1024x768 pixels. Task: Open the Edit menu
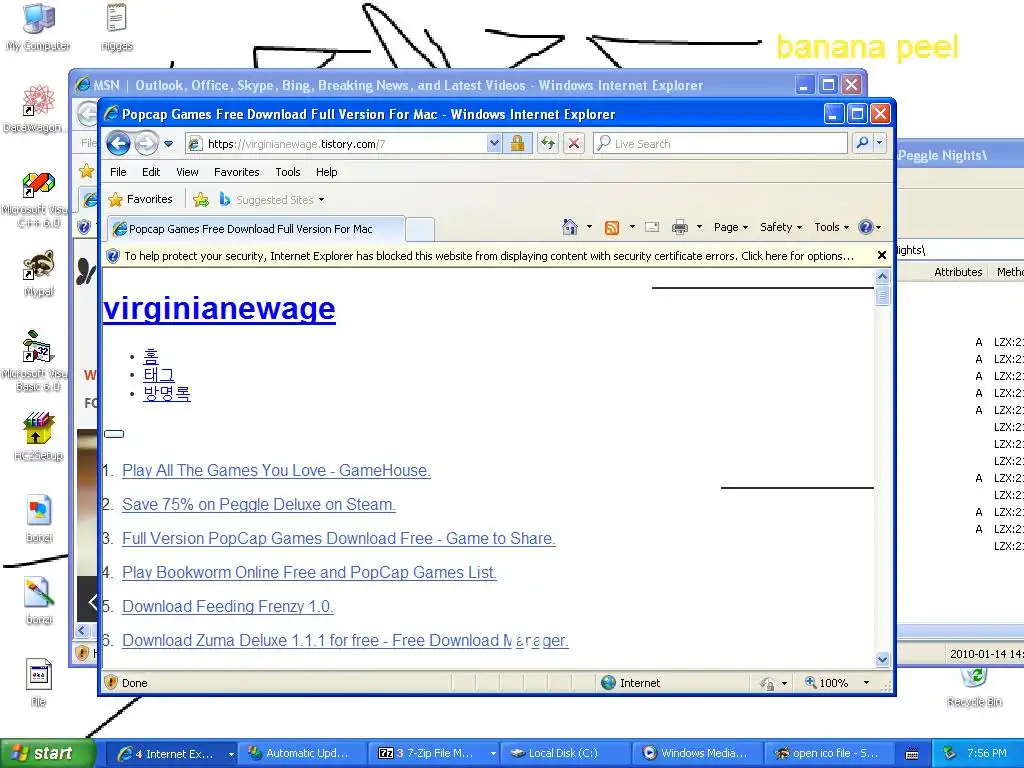pyautogui.click(x=151, y=172)
